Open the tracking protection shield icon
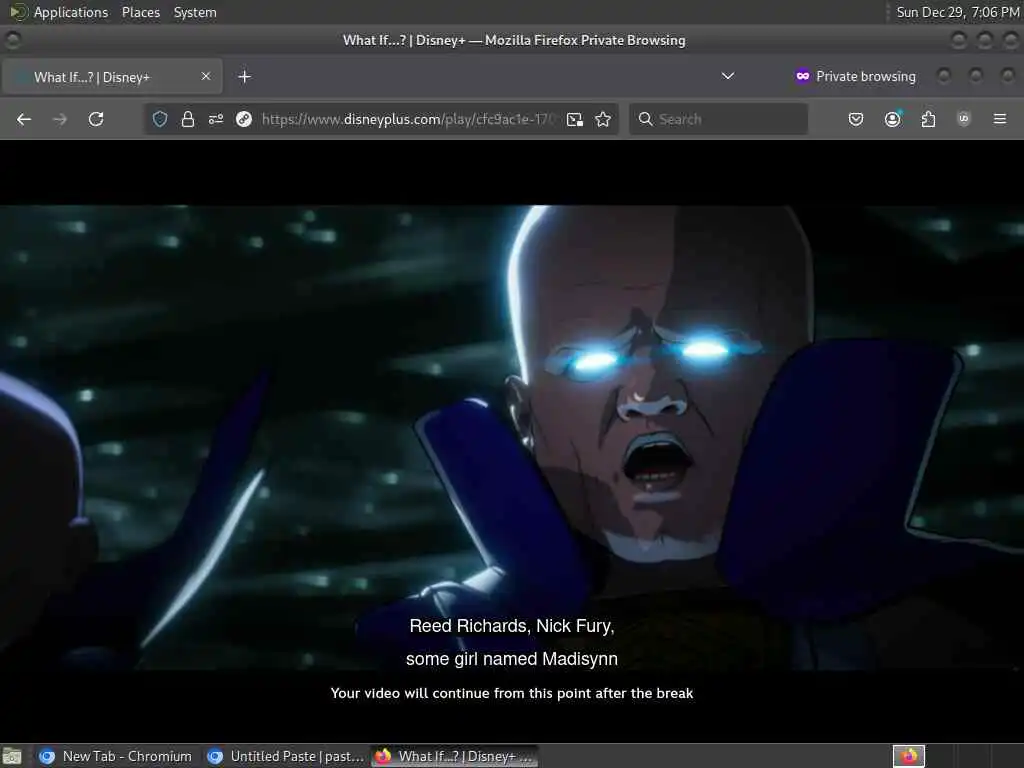This screenshot has width=1024, height=768. pyautogui.click(x=160, y=119)
